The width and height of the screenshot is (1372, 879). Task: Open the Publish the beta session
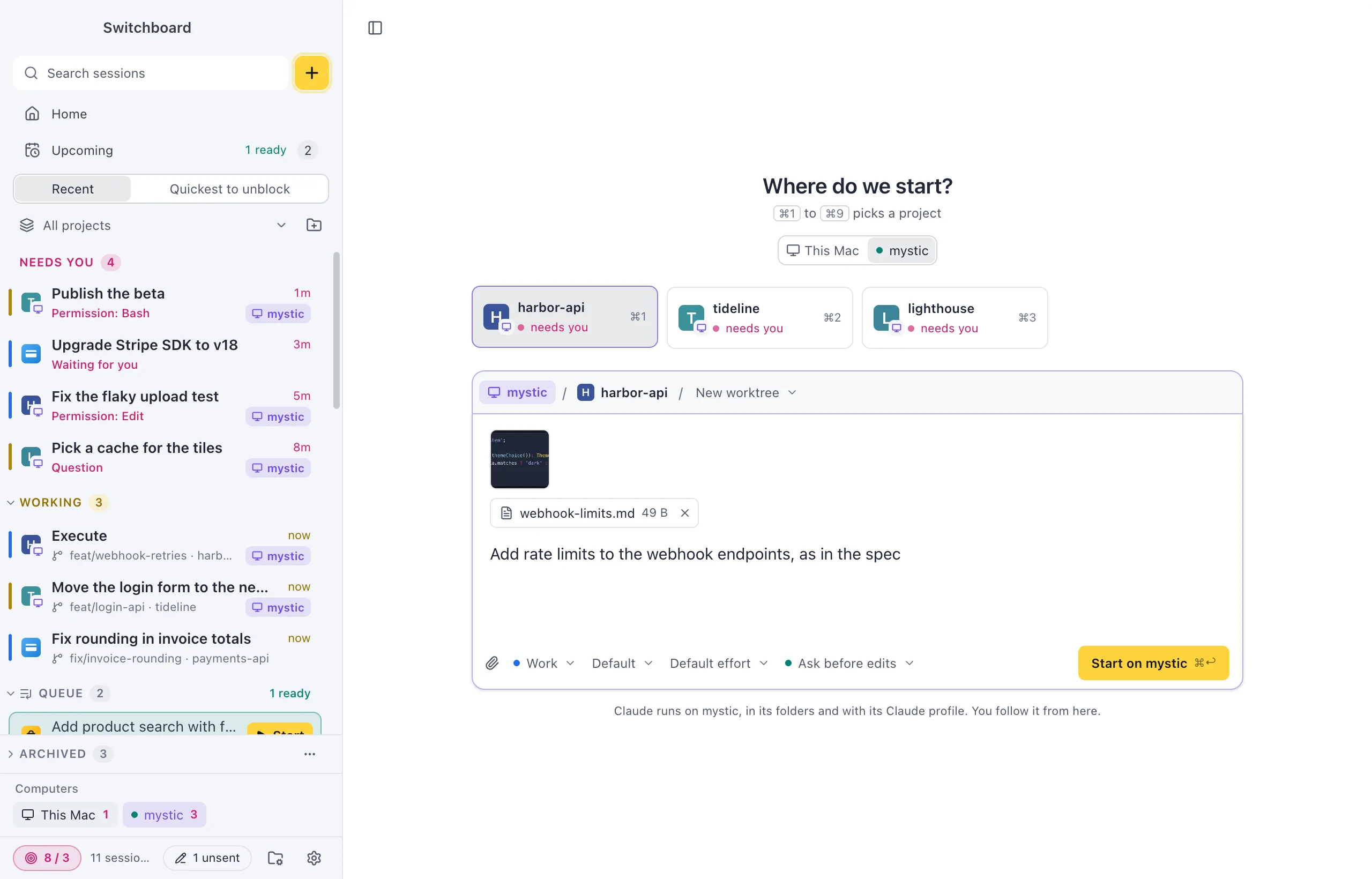coord(166,302)
